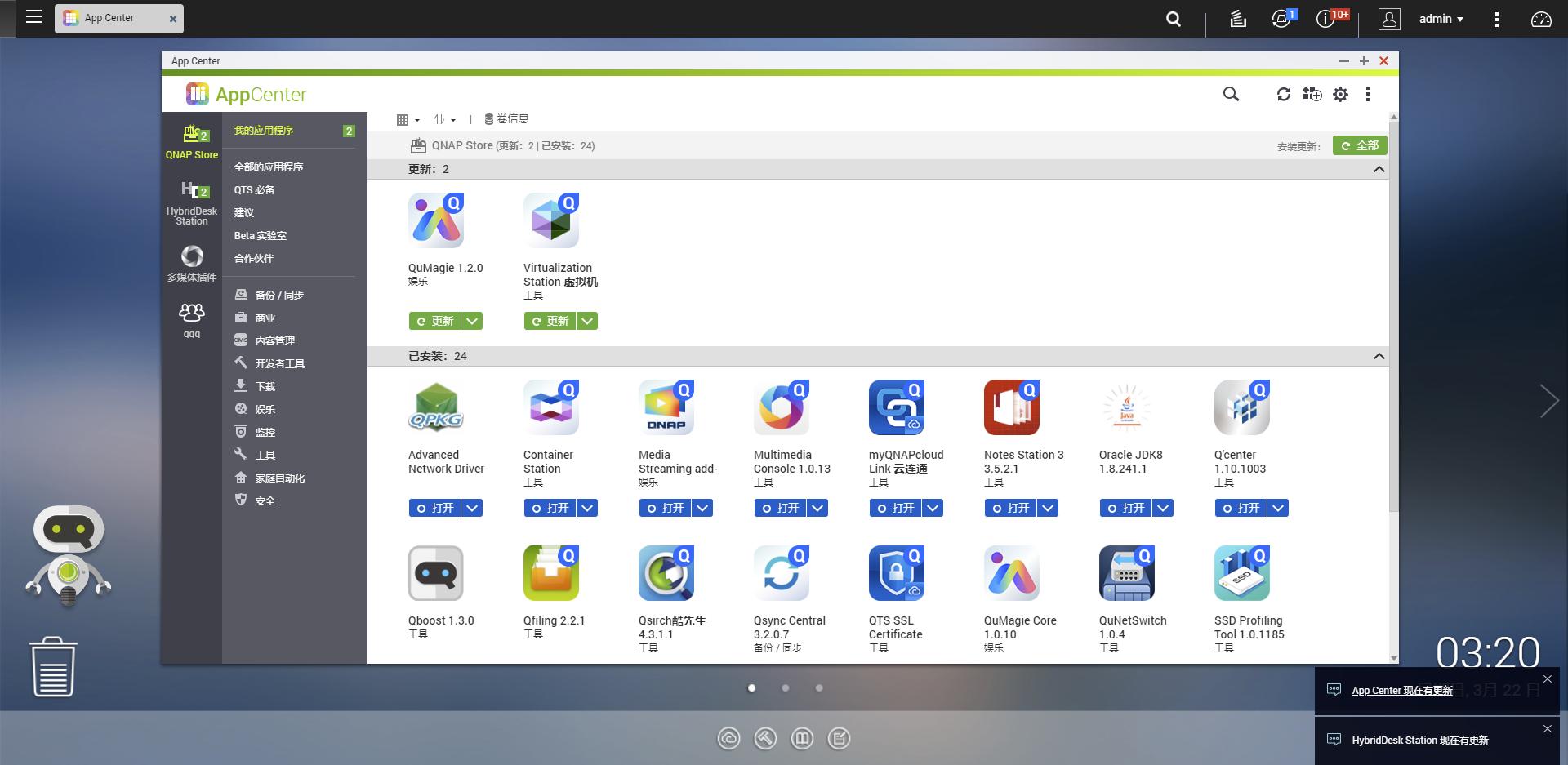
Task: Expand Advanced Network Driver open options
Action: point(472,508)
